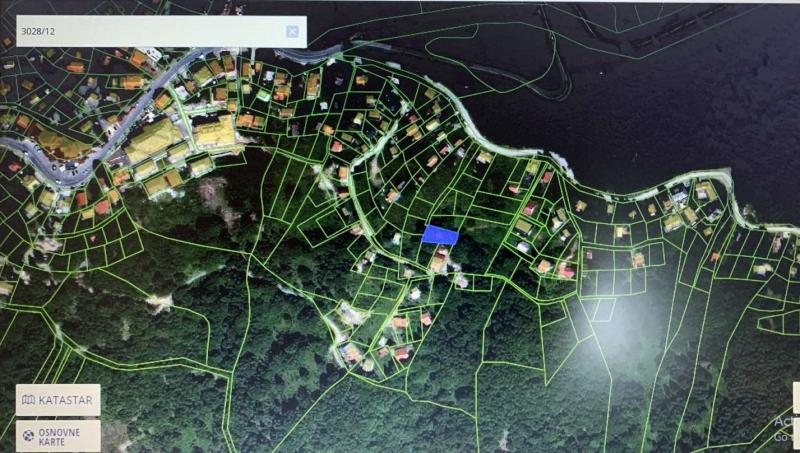This screenshot has height=453, width=800.
Task: Click the house just below the blue parcel
Action: click(x=439, y=263)
